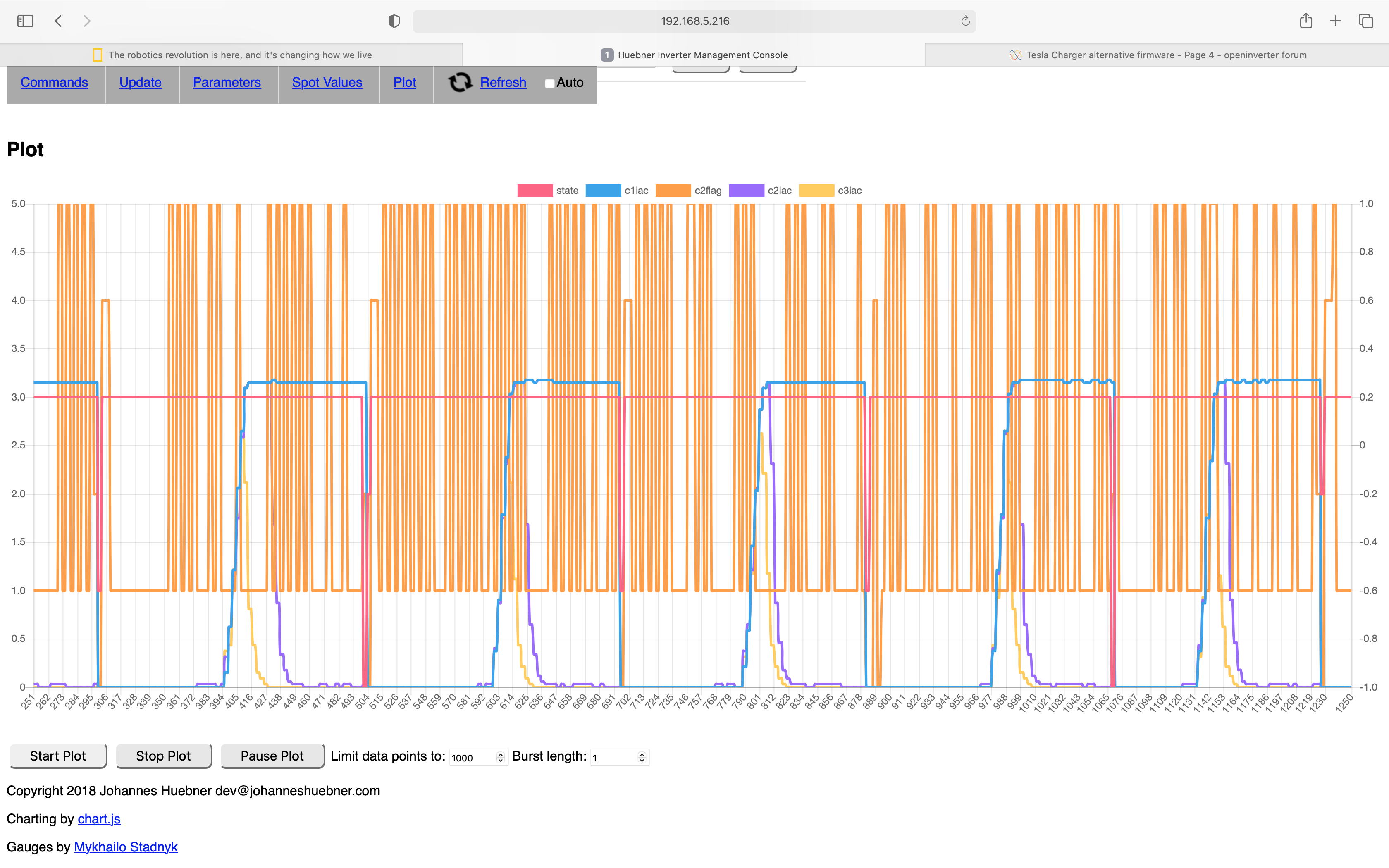Image resolution: width=1389 pixels, height=868 pixels.
Task: Click the privacy shield icon
Action: (394, 21)
